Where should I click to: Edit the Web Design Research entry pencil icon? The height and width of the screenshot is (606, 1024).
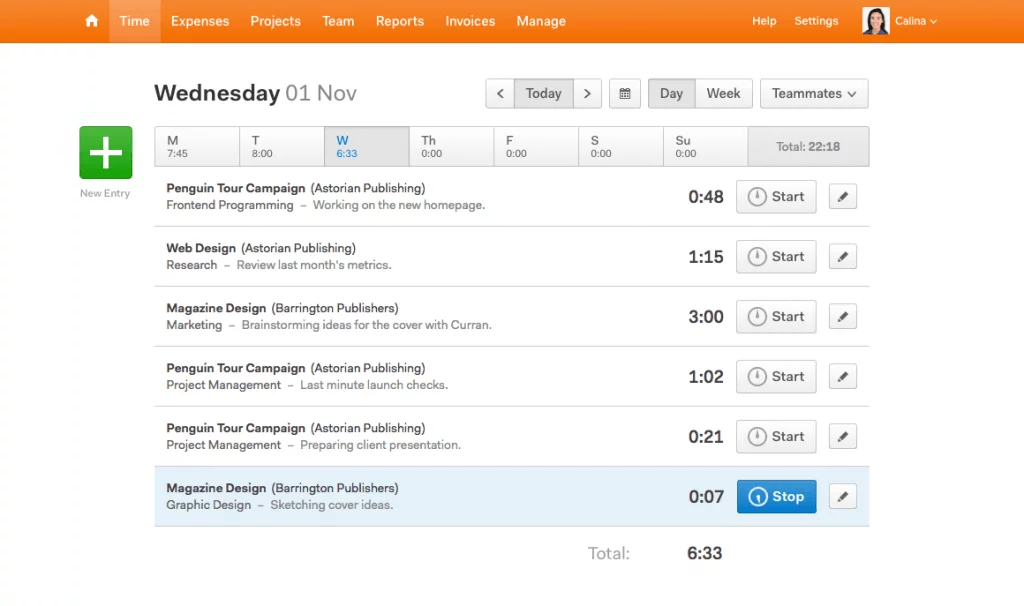point(843,257)
